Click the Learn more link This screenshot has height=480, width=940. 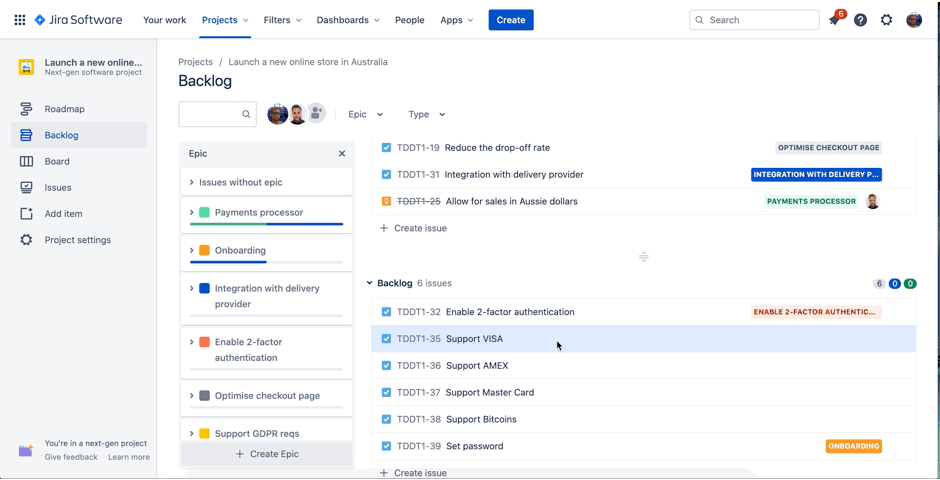129,457
